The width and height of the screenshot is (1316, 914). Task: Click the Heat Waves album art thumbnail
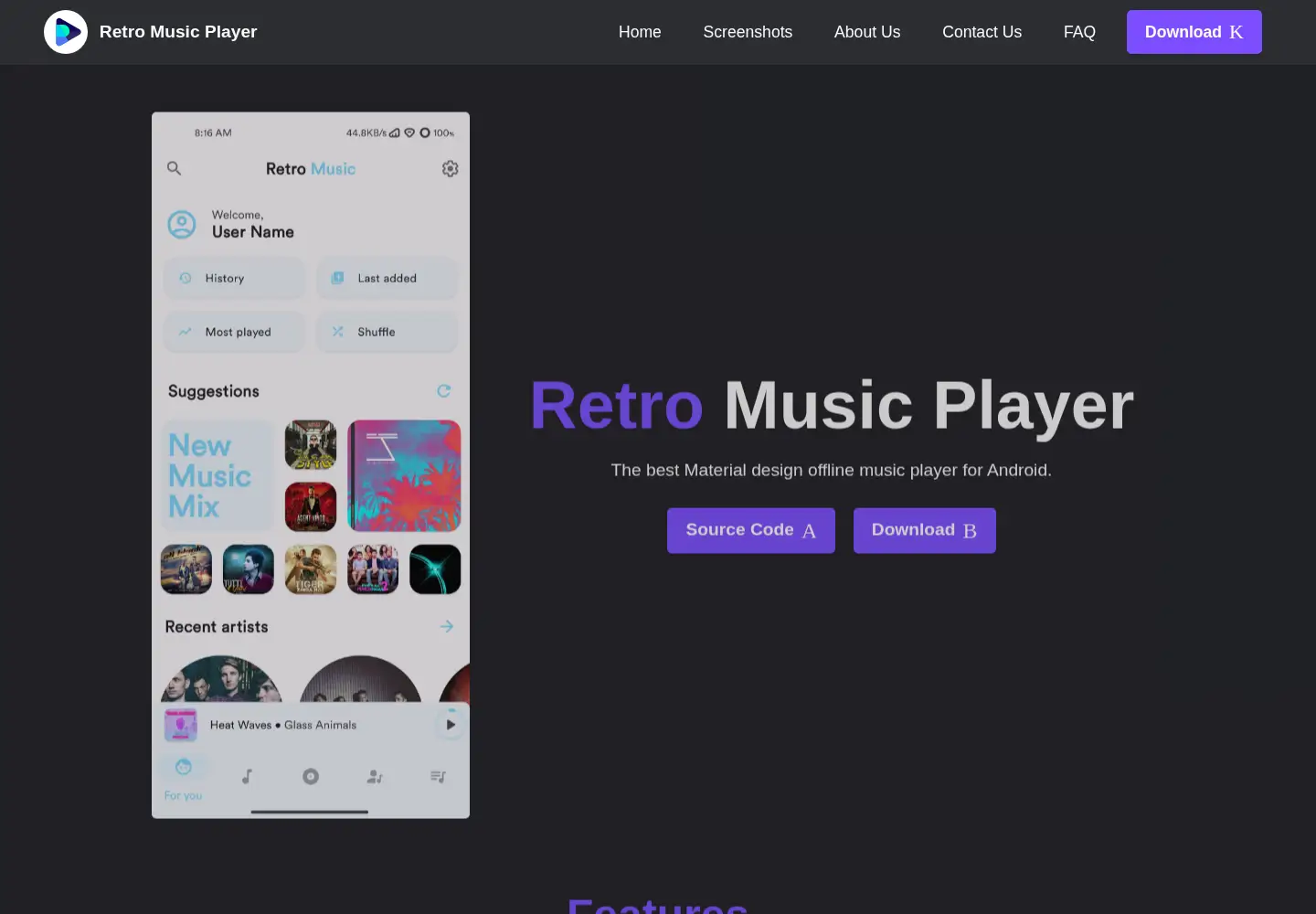[181, 725]
